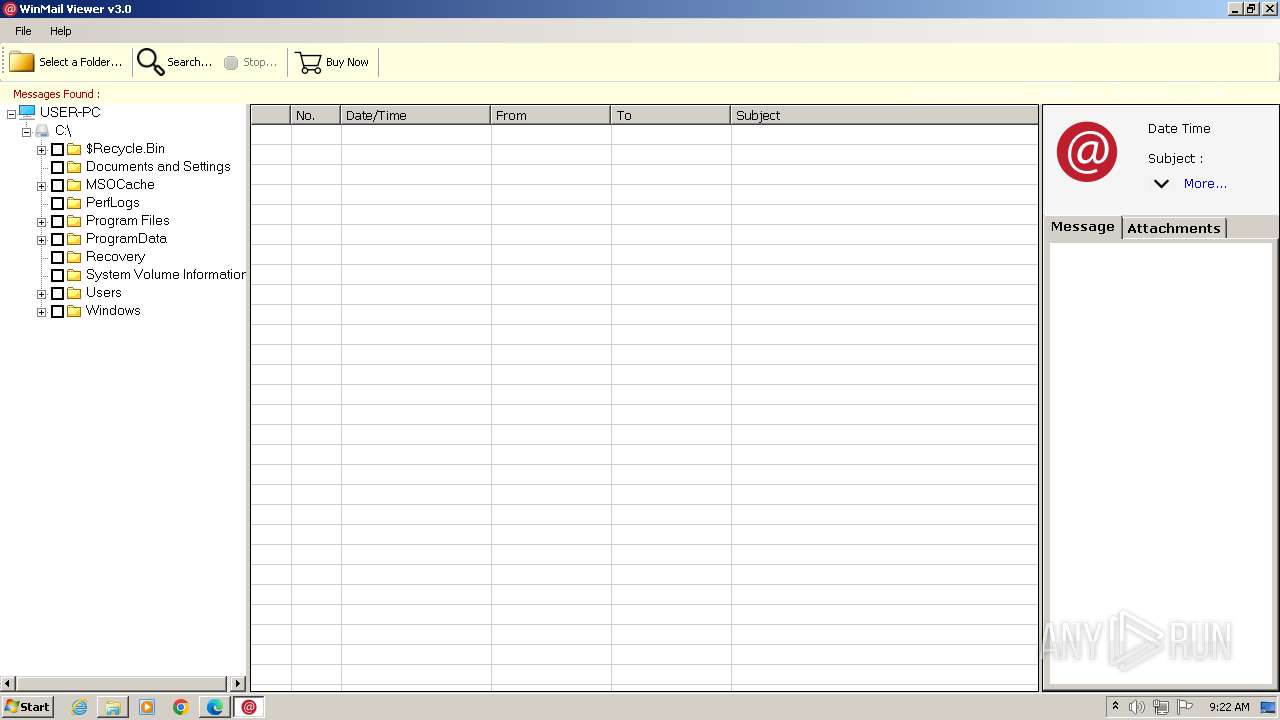Image resolution: width=1280 pixels, height=720 pixels.
Task: Select the USER-PC computer icon
Action: pos(27,112)
